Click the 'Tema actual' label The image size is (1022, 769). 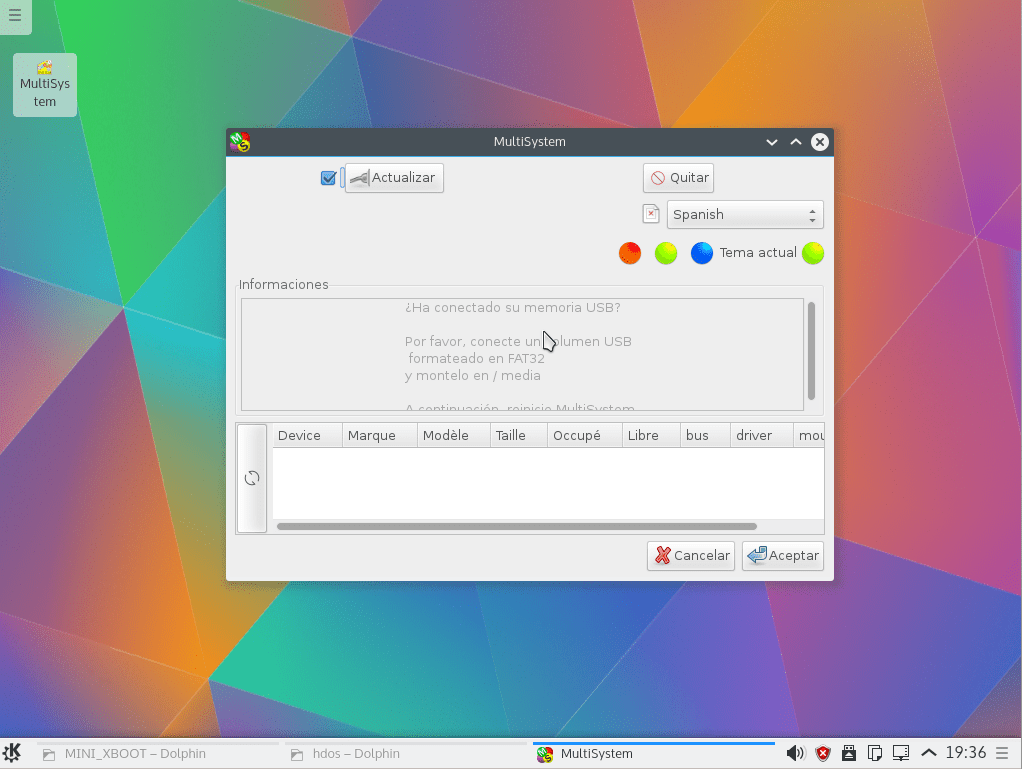click(x=758, y=253)
